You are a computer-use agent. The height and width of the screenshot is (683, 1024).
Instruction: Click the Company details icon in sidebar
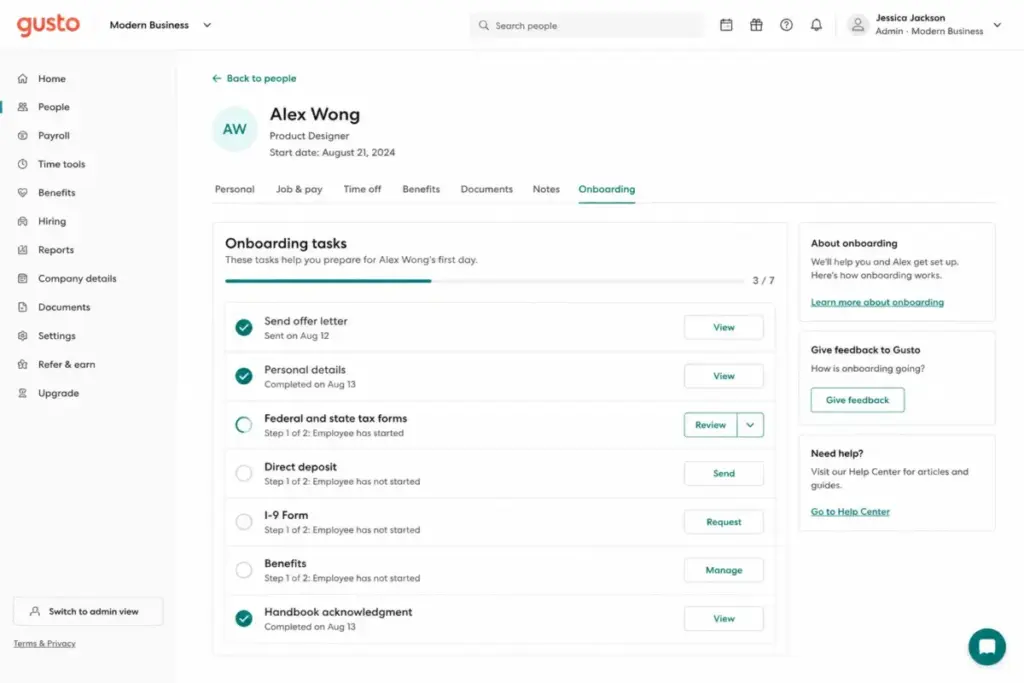[x=23, y=278]
